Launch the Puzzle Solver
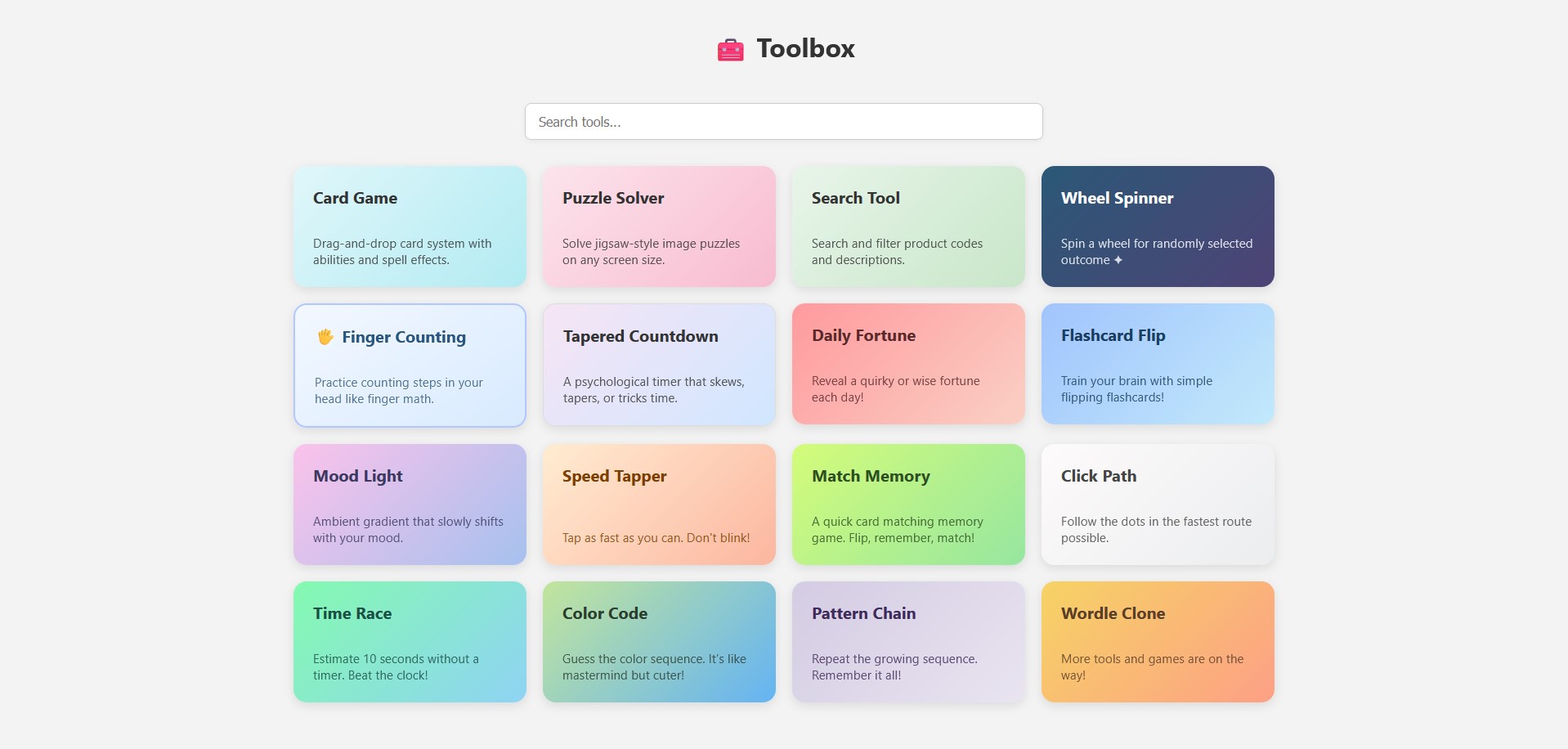This screenshot has width=1568, height=749. 659,226
